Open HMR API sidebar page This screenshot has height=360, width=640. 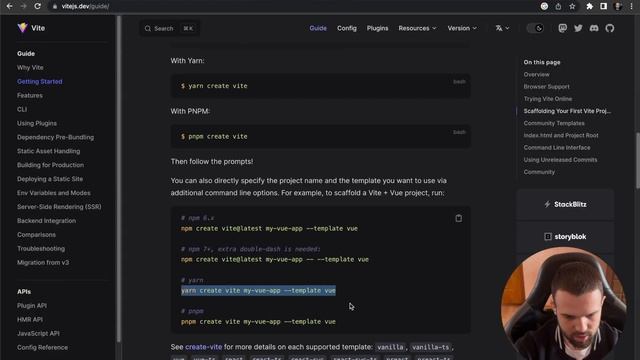pos(30,319)
